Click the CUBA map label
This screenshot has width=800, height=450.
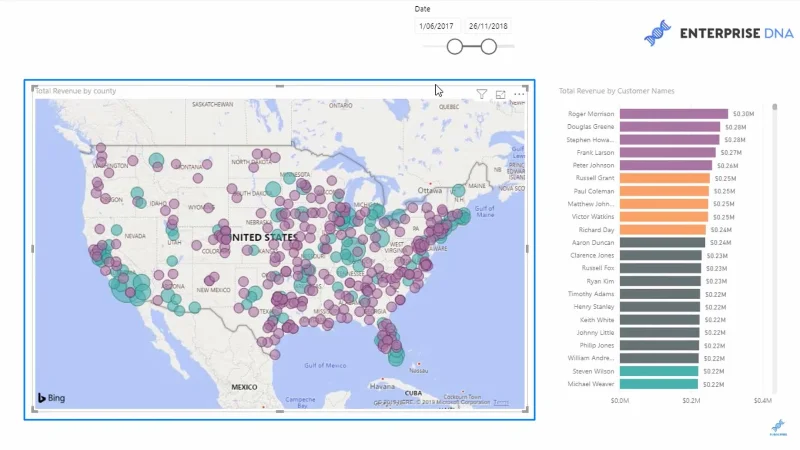(x=413, y=393)
